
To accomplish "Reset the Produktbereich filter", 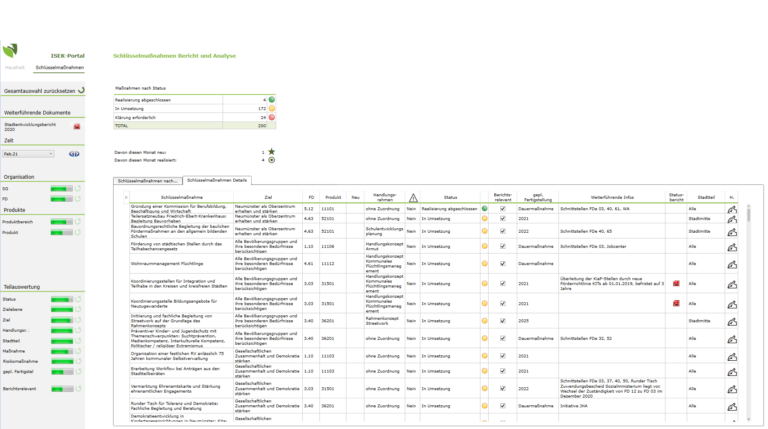I will 78,222.
